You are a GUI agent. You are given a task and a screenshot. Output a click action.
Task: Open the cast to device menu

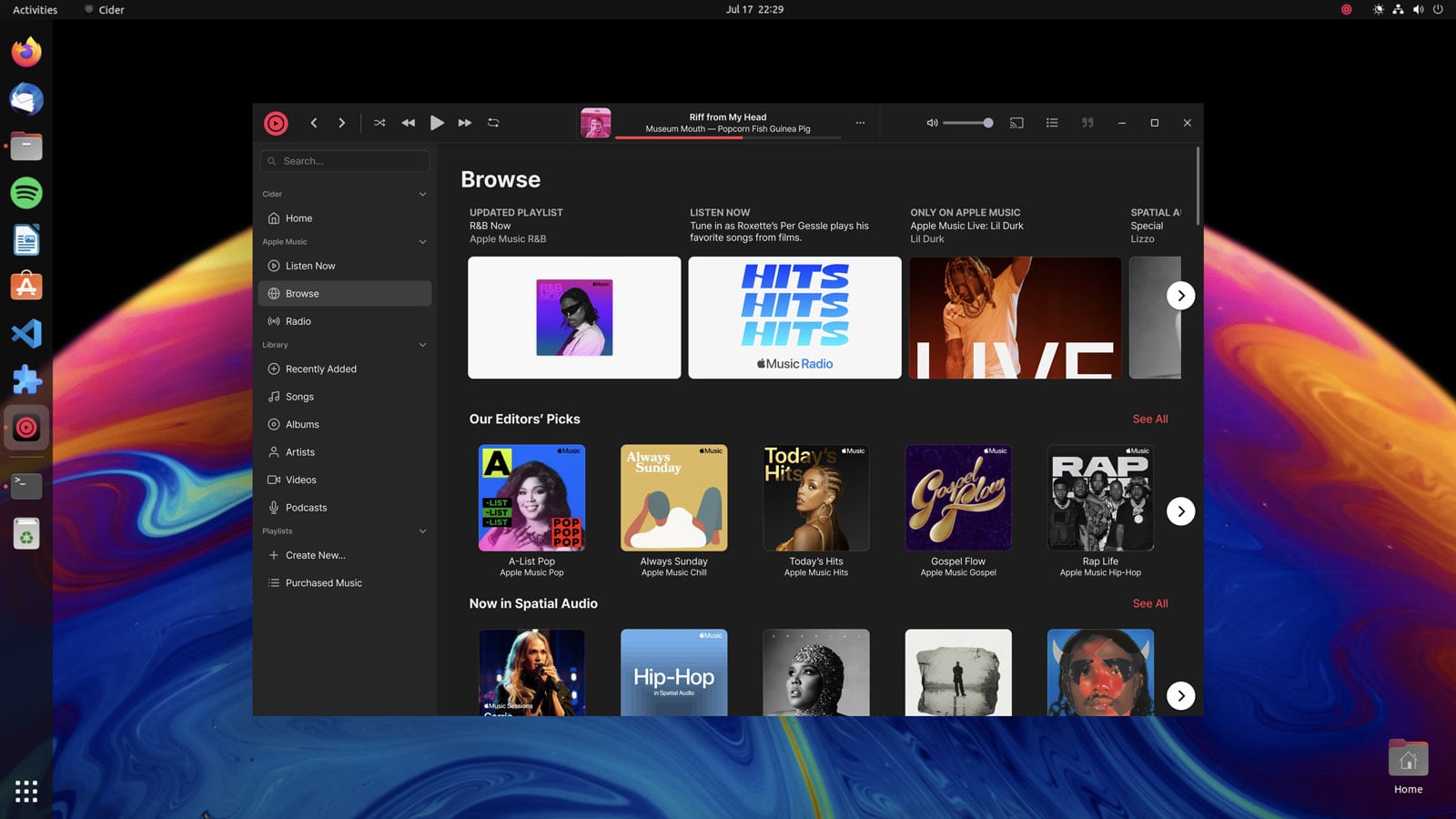pos(1016,123)
